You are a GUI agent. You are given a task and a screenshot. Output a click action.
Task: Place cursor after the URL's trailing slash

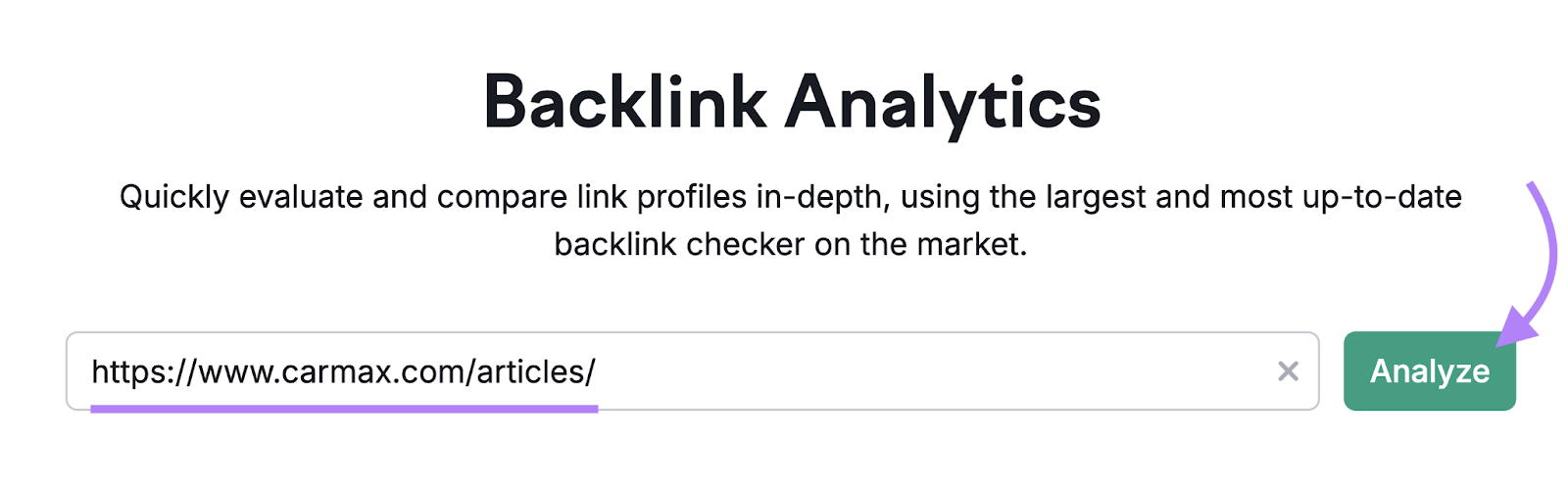[597, 372]
